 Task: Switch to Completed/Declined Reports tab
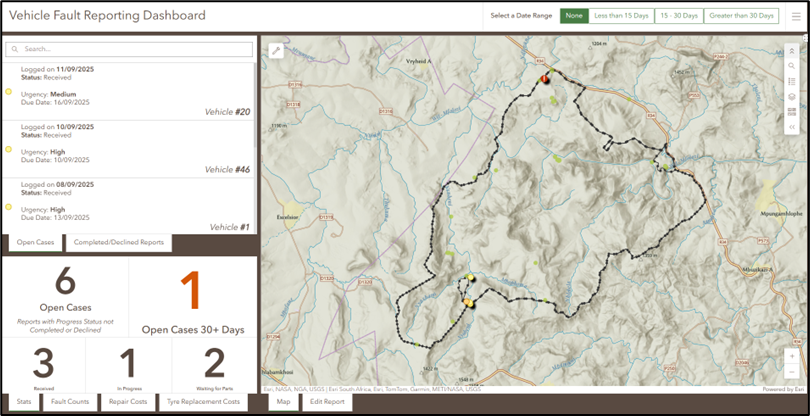(118, 243)
